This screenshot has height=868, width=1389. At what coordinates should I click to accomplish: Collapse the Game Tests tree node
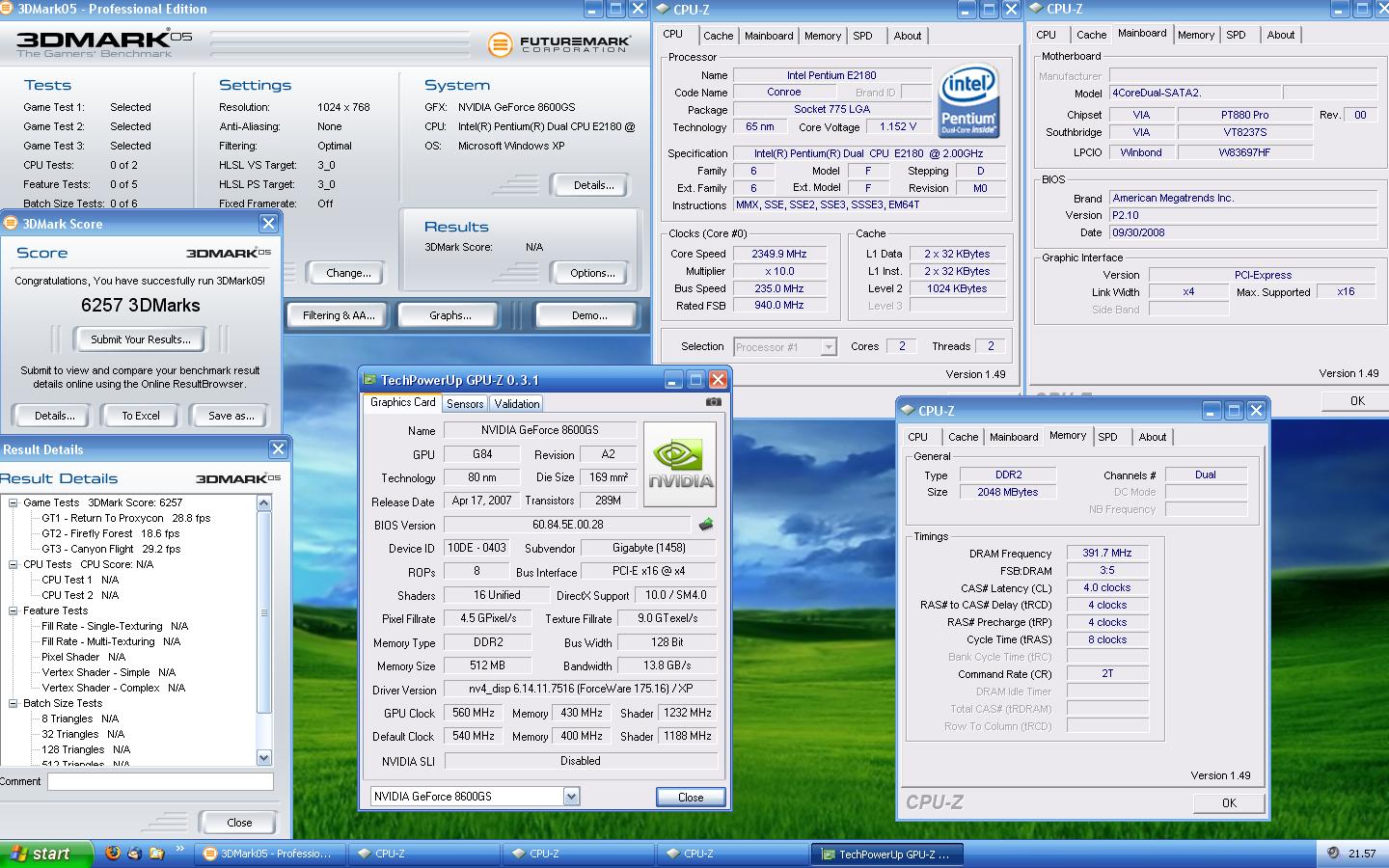click(14, 502)
